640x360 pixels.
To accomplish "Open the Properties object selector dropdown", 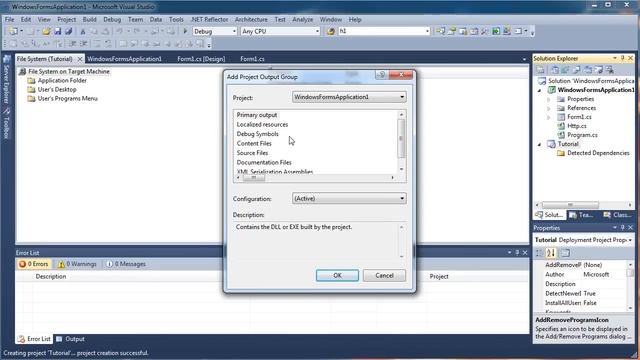I will click(631, 240).
